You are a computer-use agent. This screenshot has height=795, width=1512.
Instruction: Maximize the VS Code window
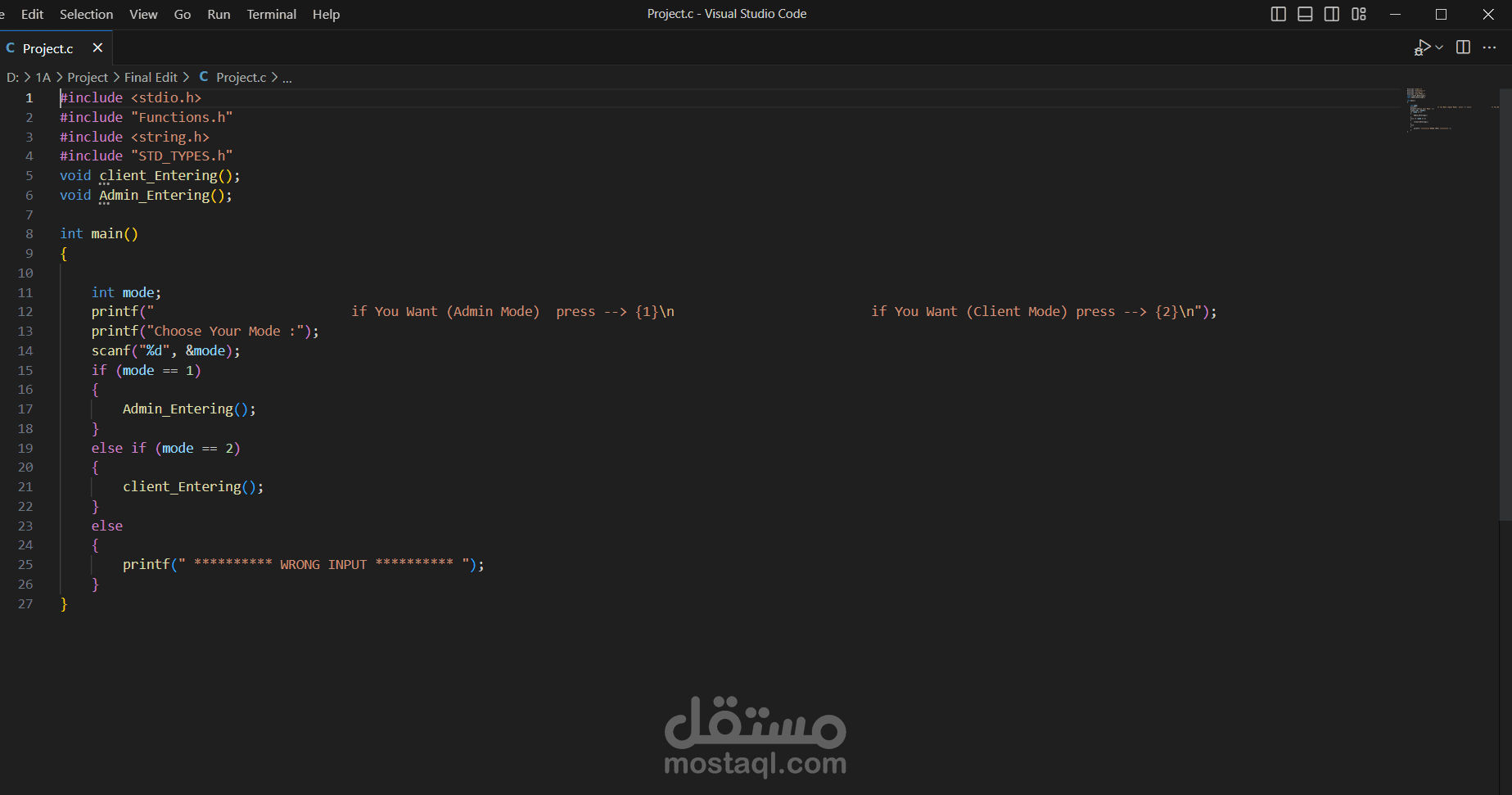pyautogui.click(x=1442, y=14)
